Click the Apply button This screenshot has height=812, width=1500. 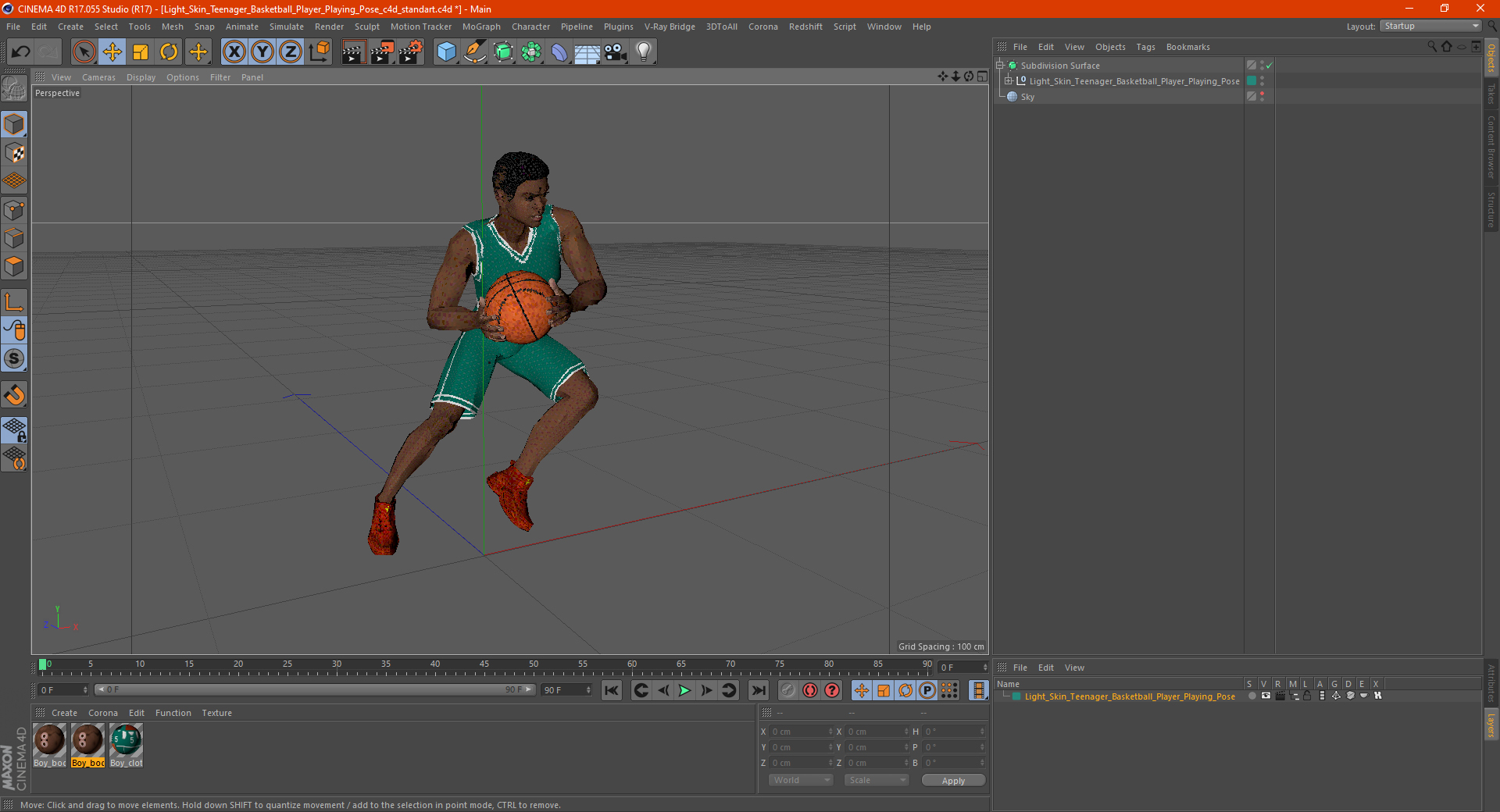(x=952, y=780)
